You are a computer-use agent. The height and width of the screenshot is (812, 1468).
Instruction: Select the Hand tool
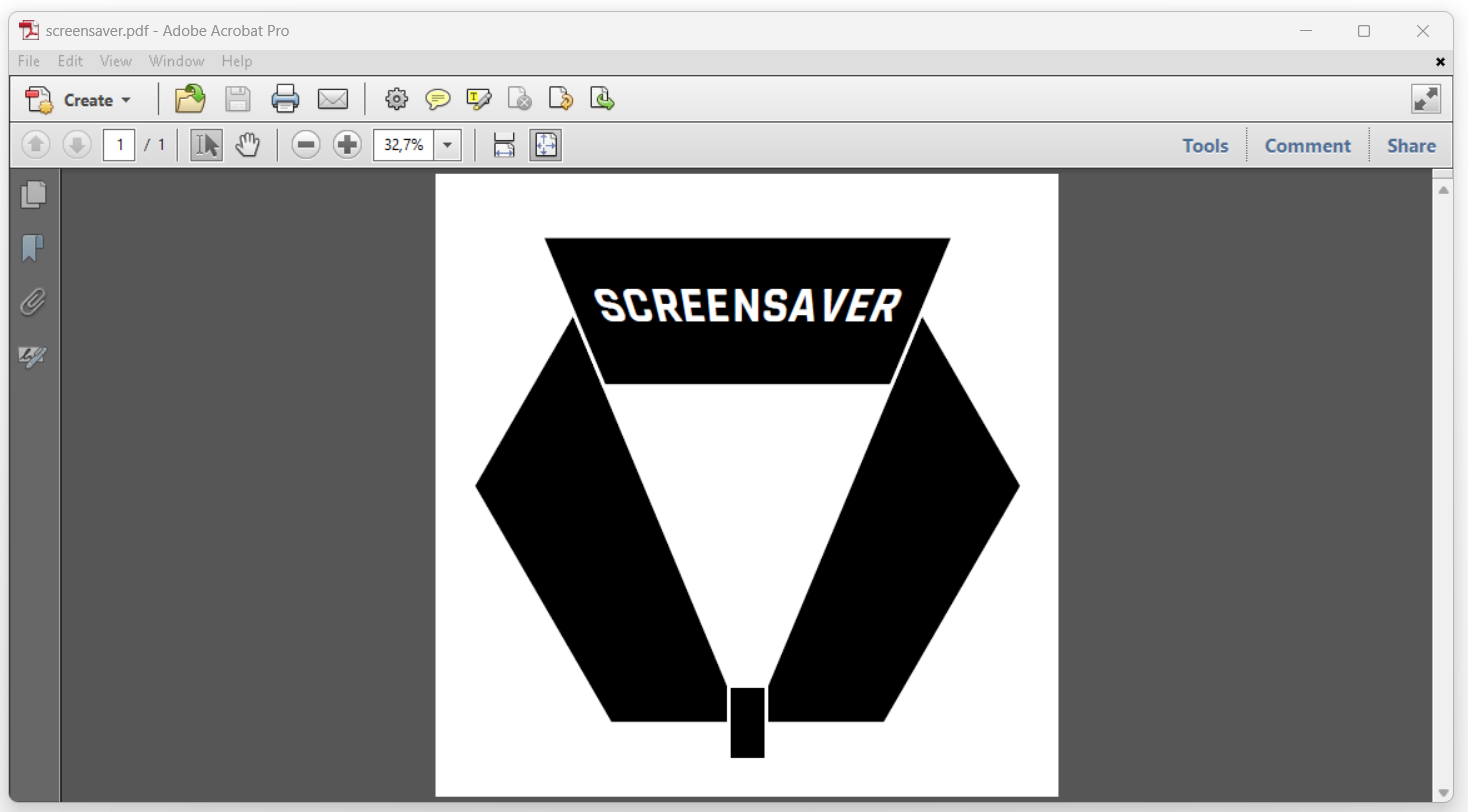point(247,144)
